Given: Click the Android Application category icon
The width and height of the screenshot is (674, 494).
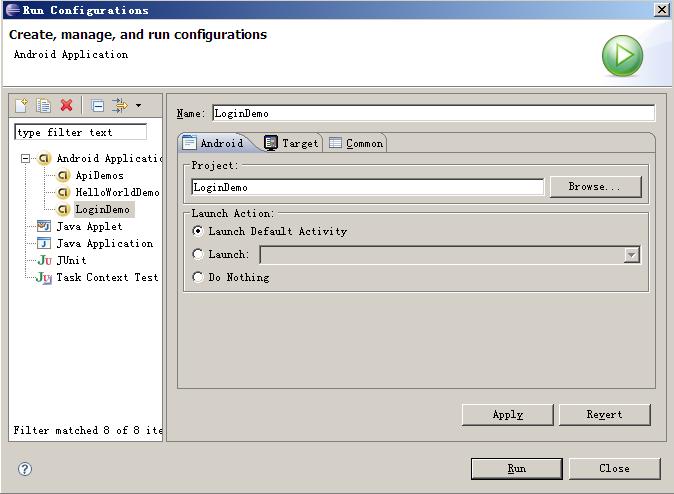Looking at the screenshot, I should (44, 159).
